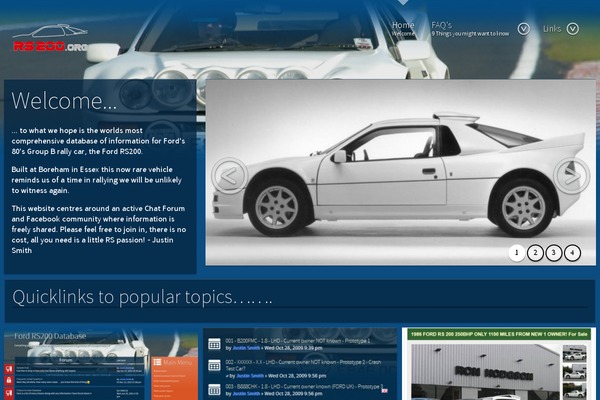Select slide 3 in the slideshow
Image resolution: width=600 pixels, height=400 pixels.
coord(553,253)
